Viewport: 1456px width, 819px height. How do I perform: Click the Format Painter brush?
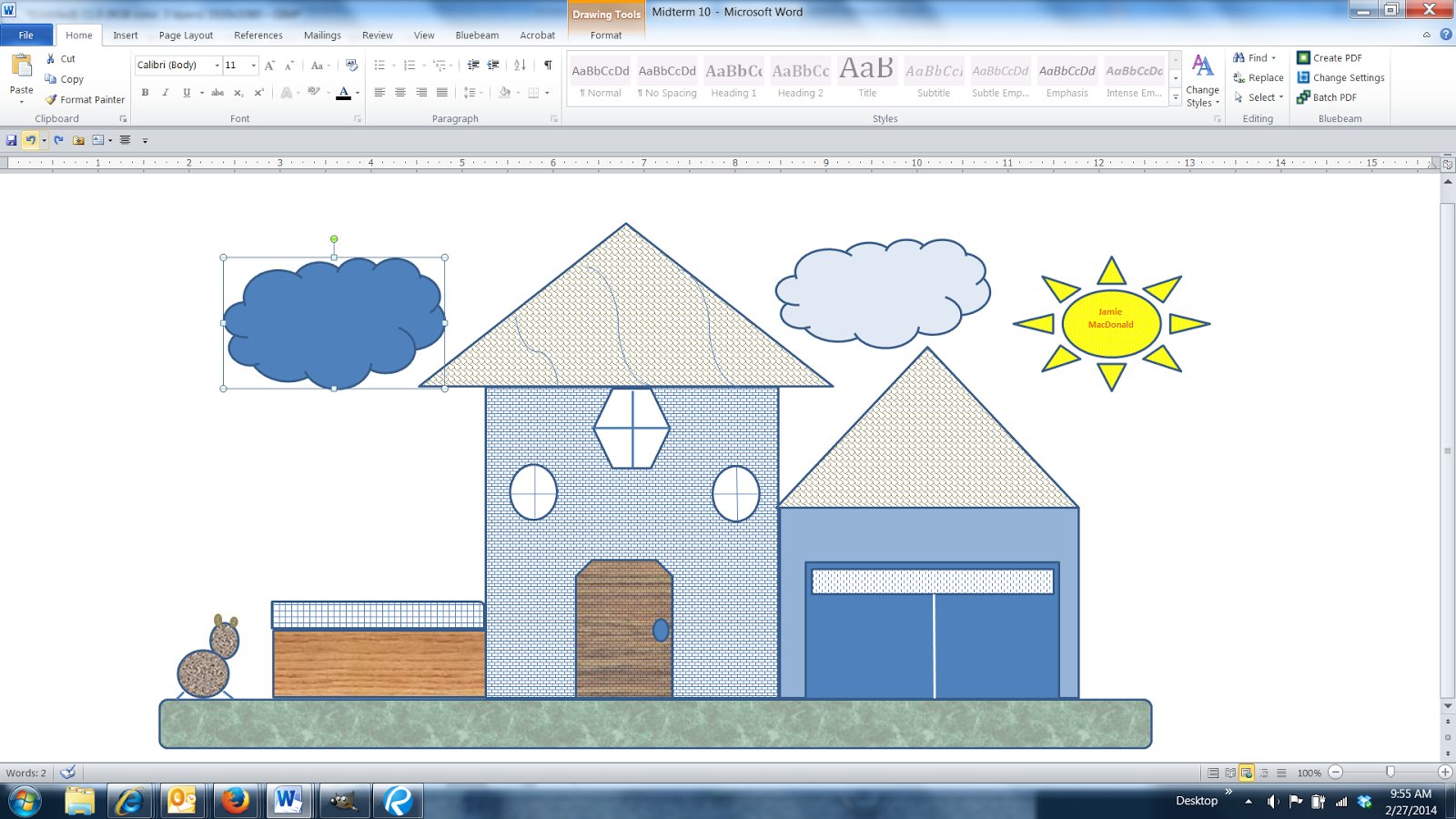51,99
